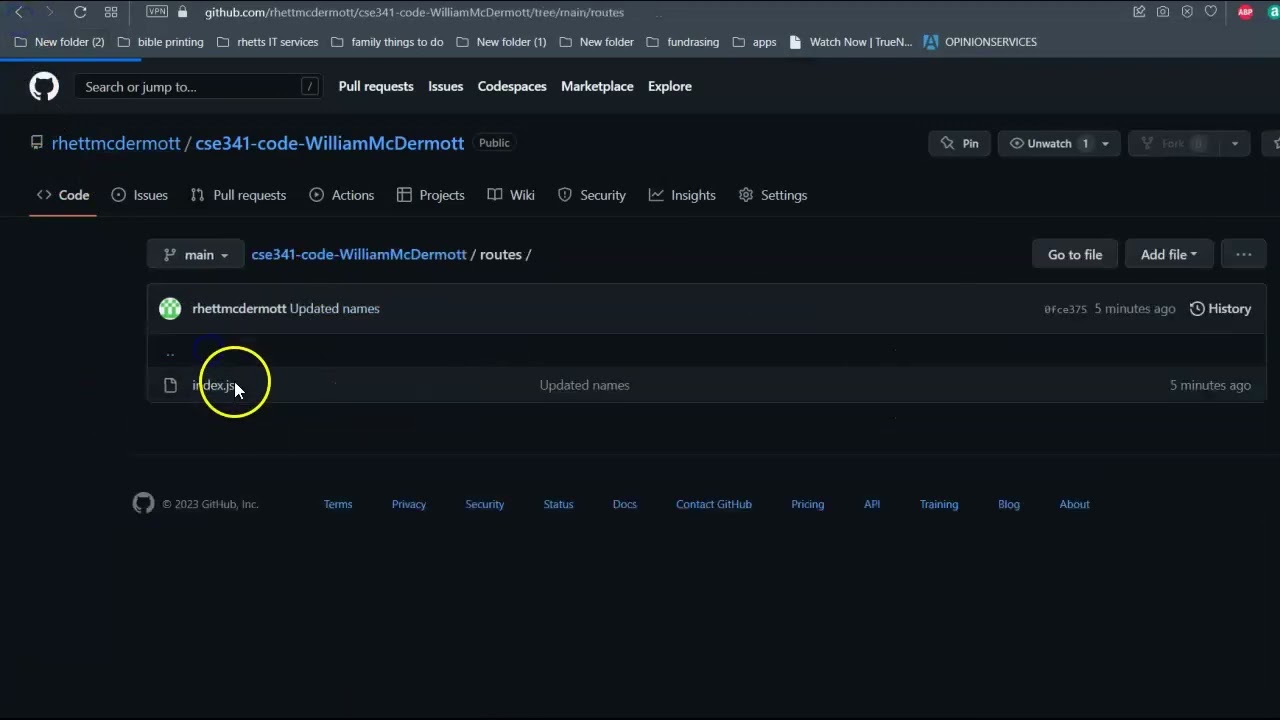The width and height of the screenshot is (1280, 720).
Task: Open 'Updated names' commit in index.js row
Action: coord(585,385)
